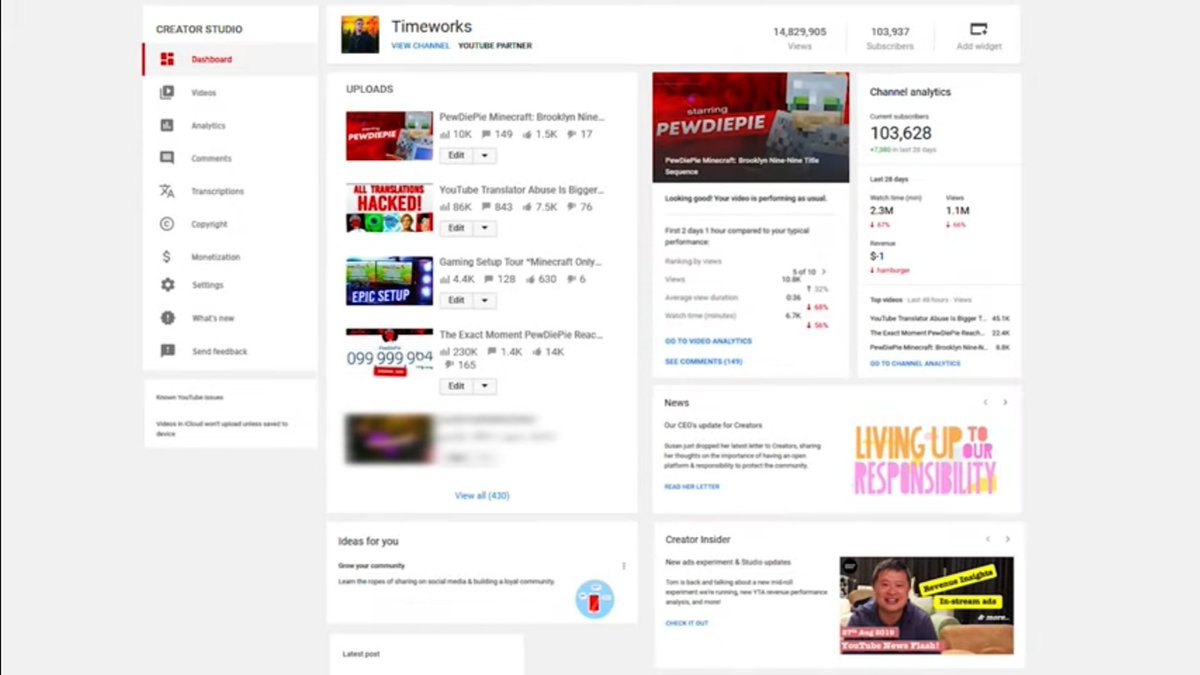Image resolution: width=1200 pixels, height=675 pixels.
Task: Click Edit button for Gaming Setup Tour video
Action: point(456,300)
